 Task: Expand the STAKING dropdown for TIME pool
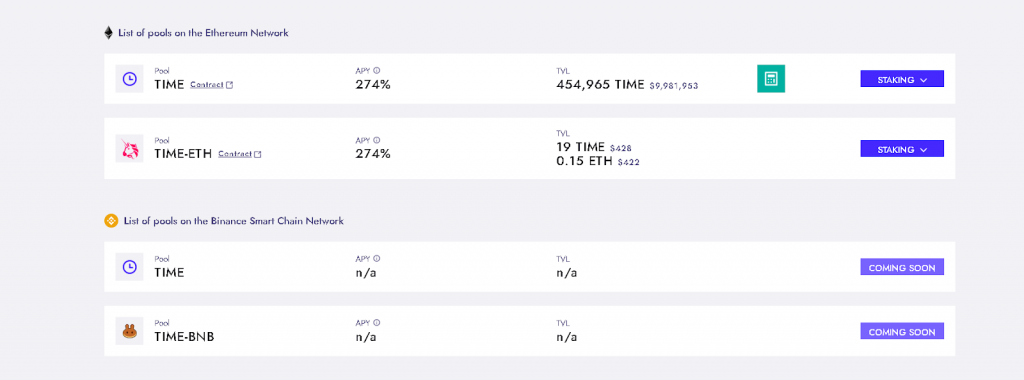tap(902, 79)
